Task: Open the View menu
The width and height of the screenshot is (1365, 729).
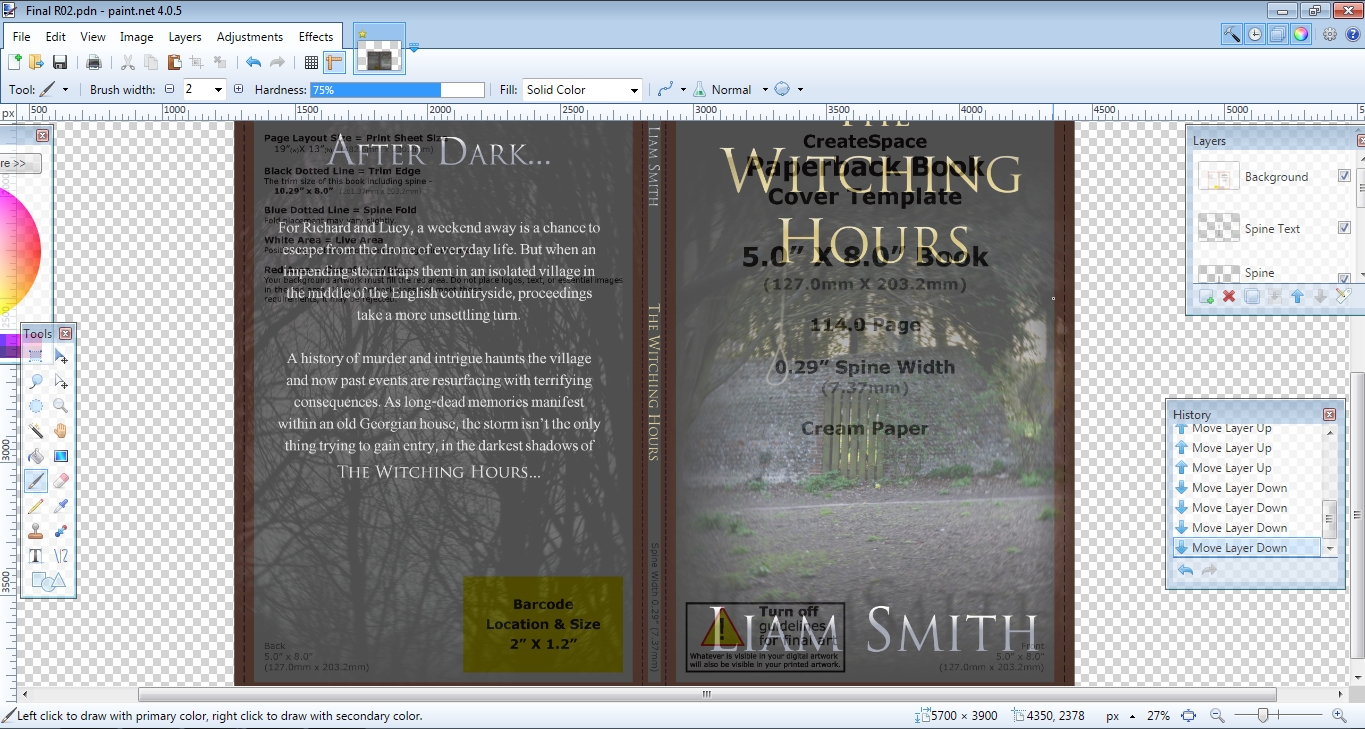Action: (x=93, y=36)
